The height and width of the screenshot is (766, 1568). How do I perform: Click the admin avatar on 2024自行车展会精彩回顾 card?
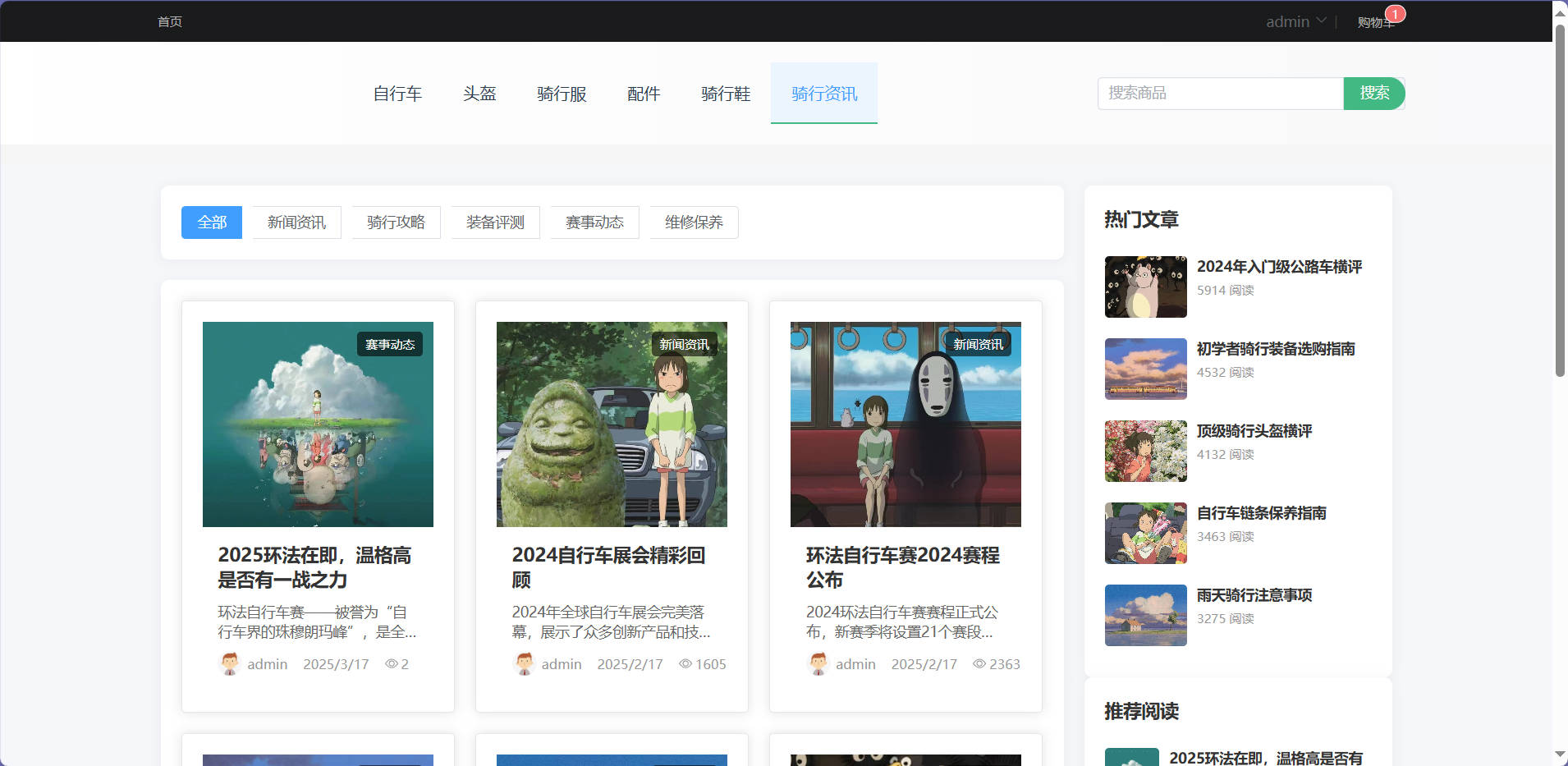click(524, 663)
